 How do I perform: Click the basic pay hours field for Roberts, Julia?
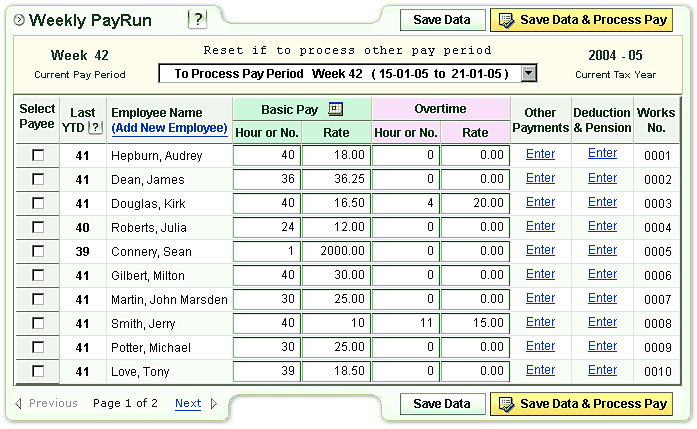(x=266, y=227)
